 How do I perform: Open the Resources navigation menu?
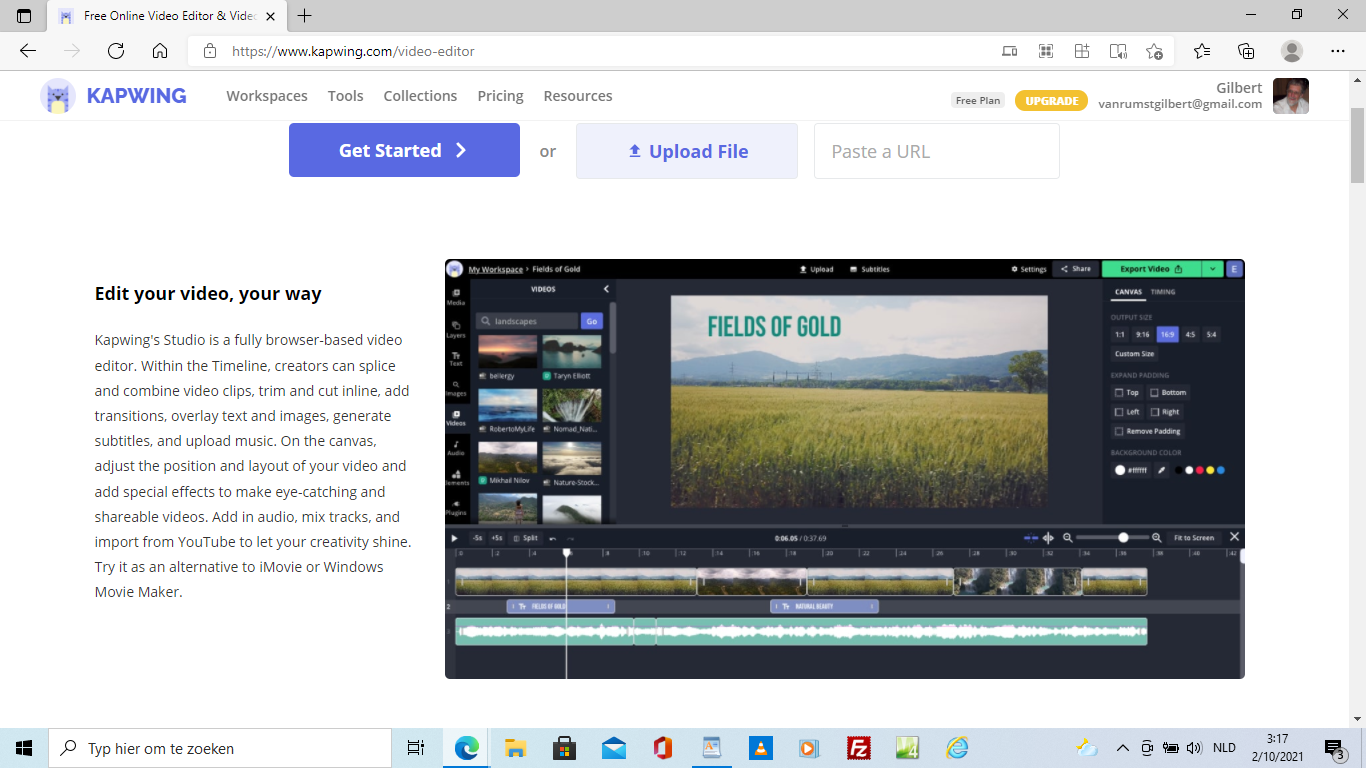[578, 96]
